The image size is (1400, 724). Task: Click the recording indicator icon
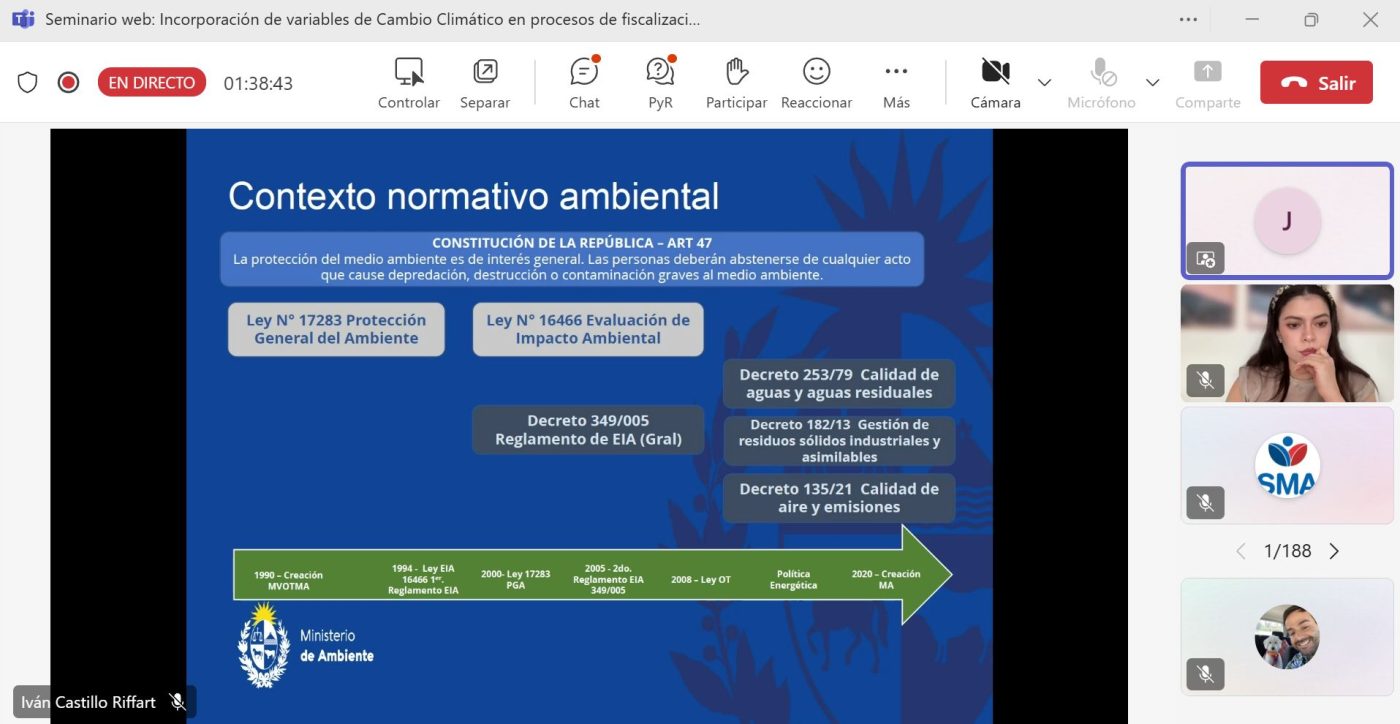point(68,83)
